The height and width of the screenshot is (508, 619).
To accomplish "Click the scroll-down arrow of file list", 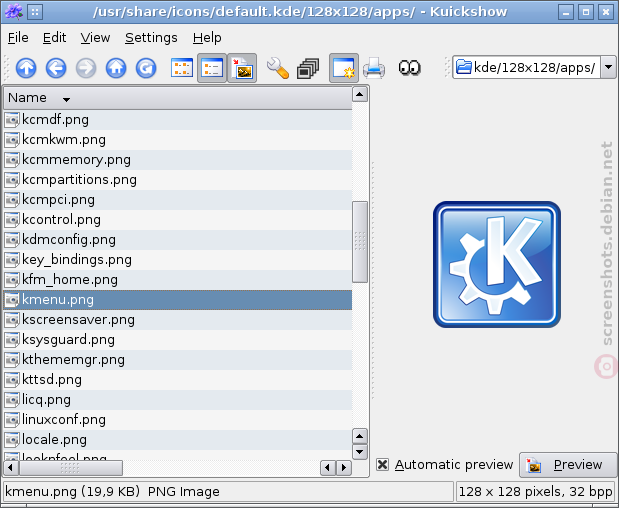I will (360, 452).
